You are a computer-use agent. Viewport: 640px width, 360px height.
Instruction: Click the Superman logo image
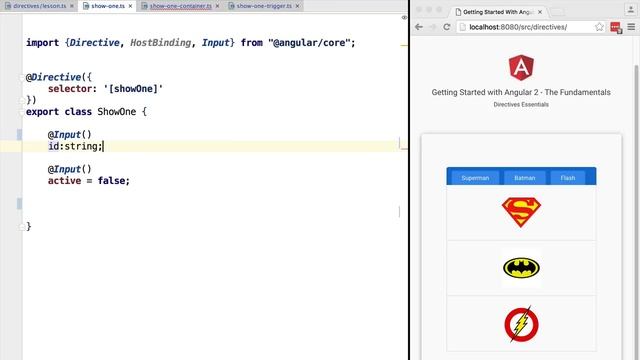[521, 212]
